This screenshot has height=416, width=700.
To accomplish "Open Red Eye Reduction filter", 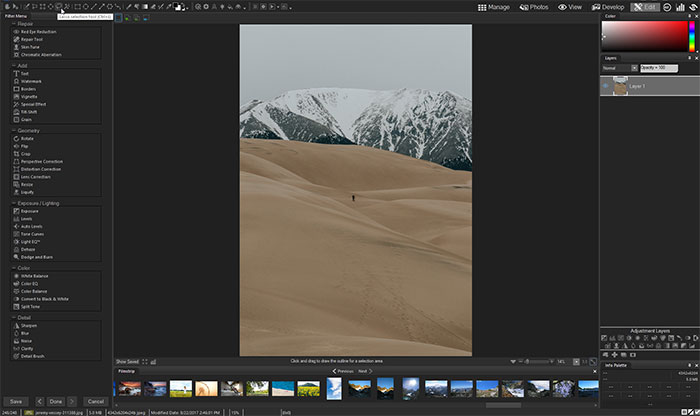I will [35, 32].
